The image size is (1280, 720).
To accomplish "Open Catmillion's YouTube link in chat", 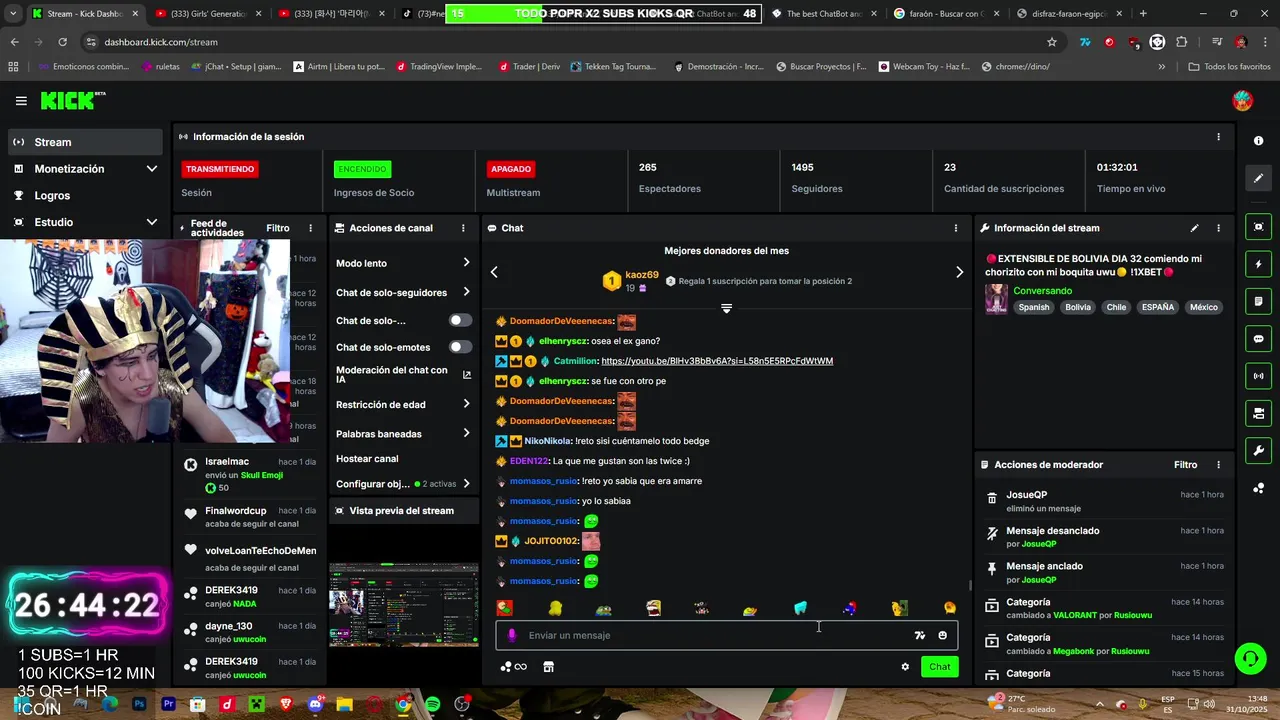I will (717, 361).
